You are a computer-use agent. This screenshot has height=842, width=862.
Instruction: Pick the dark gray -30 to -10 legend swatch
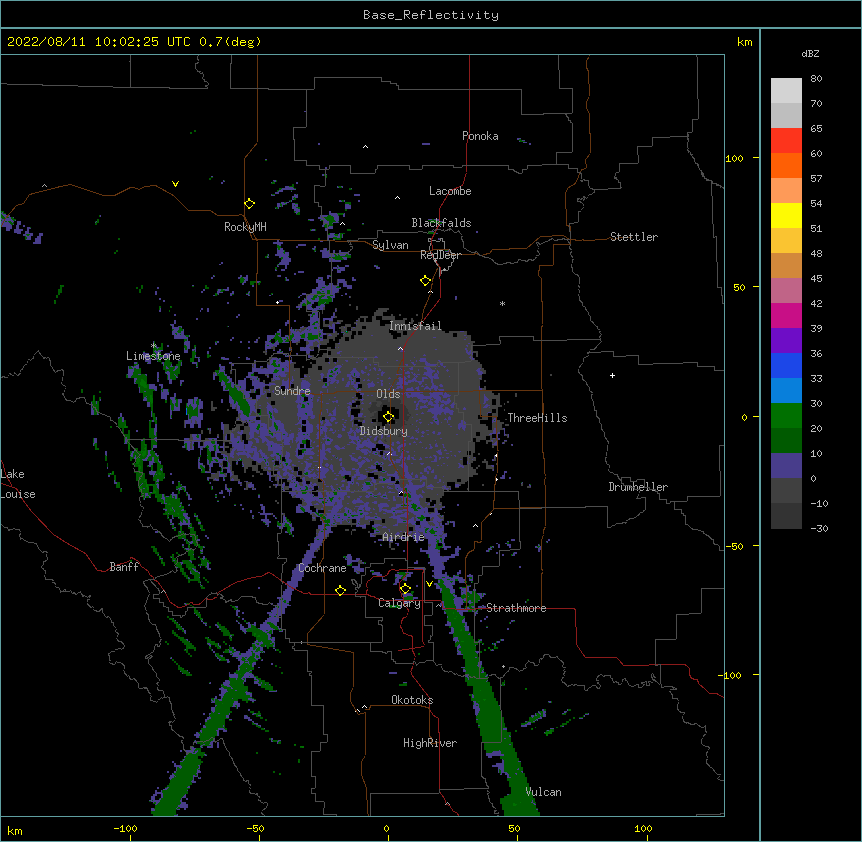point(786,516)
